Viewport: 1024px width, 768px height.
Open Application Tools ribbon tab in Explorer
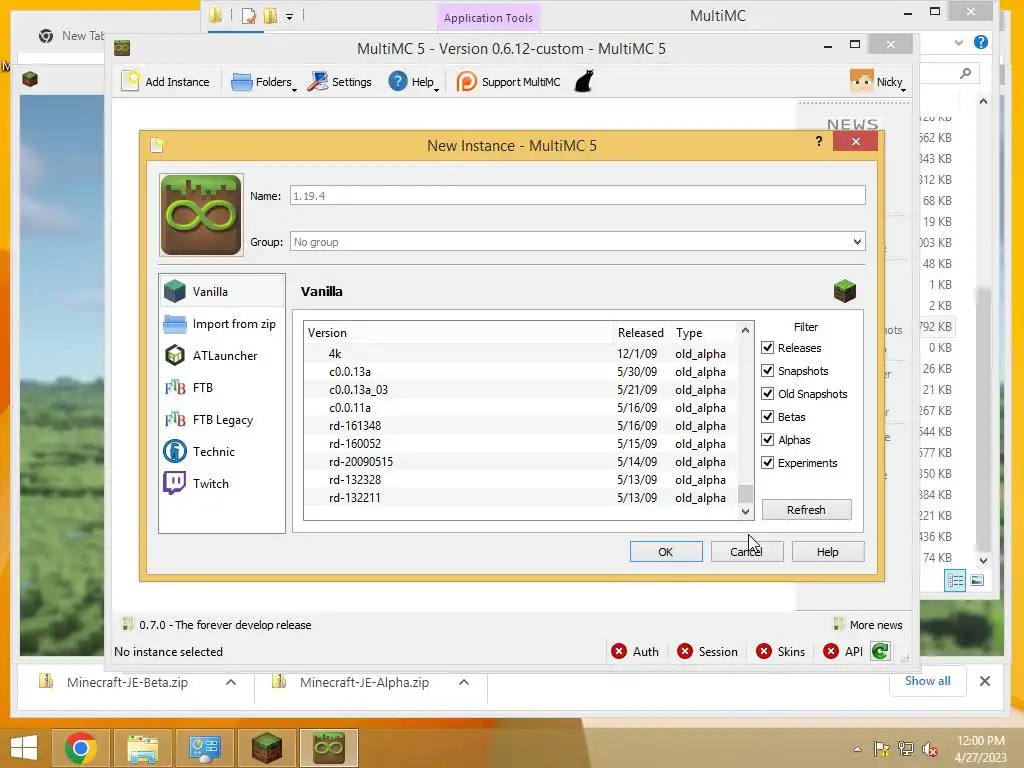coord(488,18)
